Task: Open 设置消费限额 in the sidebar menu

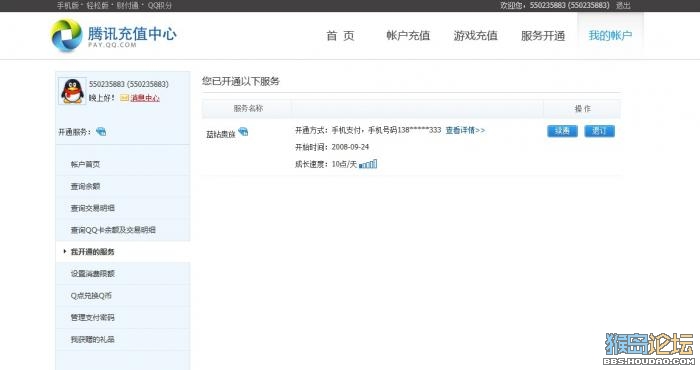Action: tap(92, 274)
